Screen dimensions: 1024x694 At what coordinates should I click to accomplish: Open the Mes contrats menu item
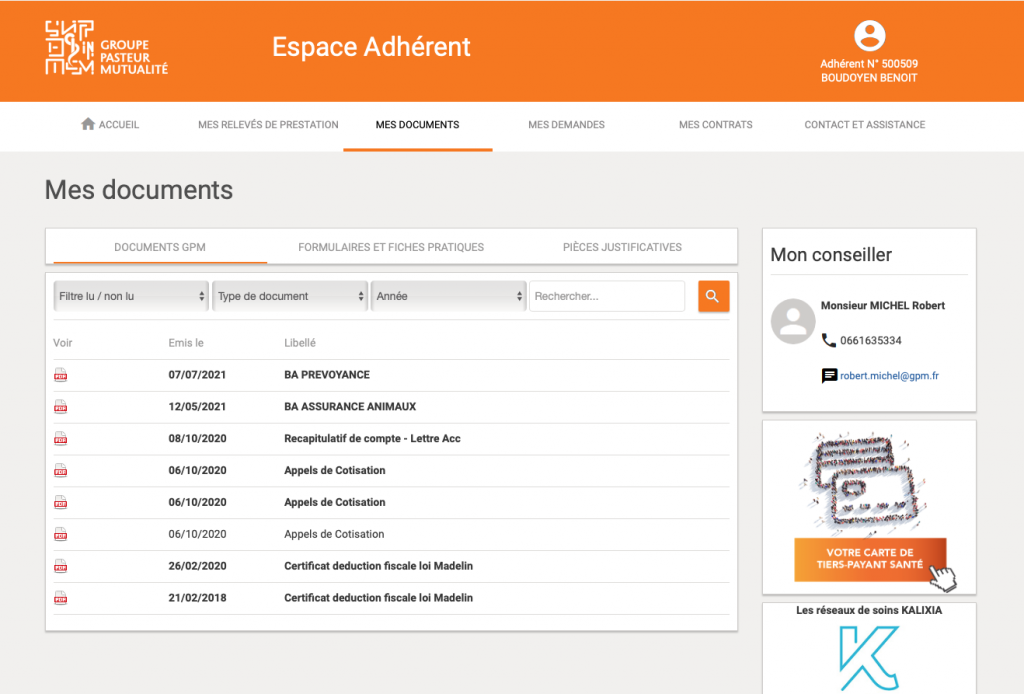click(x=715, y=125)
